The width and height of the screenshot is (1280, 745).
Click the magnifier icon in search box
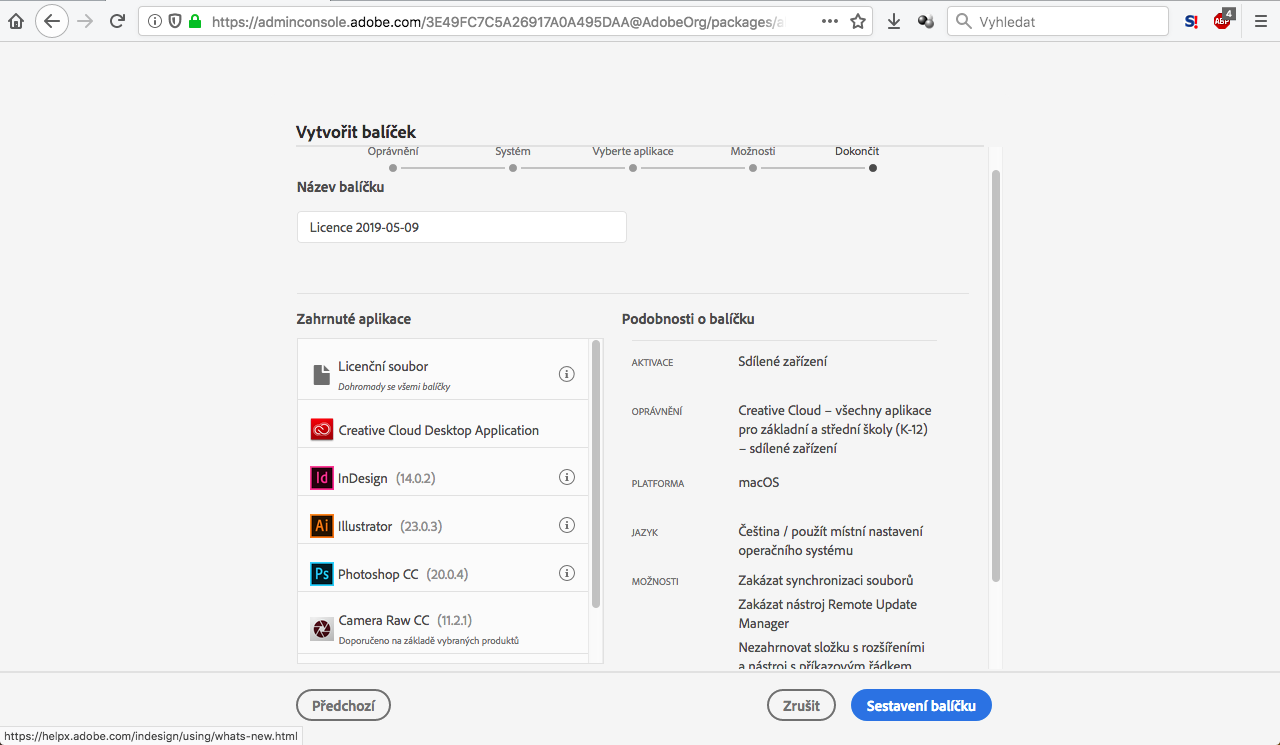[x=963, y=21]
